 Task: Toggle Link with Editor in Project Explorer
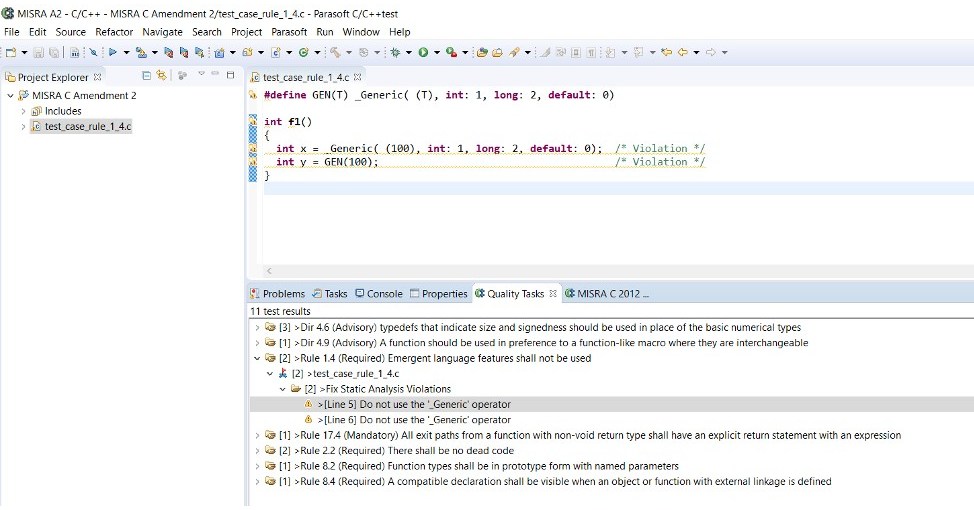pyautogui.click(x=160, y=76)
